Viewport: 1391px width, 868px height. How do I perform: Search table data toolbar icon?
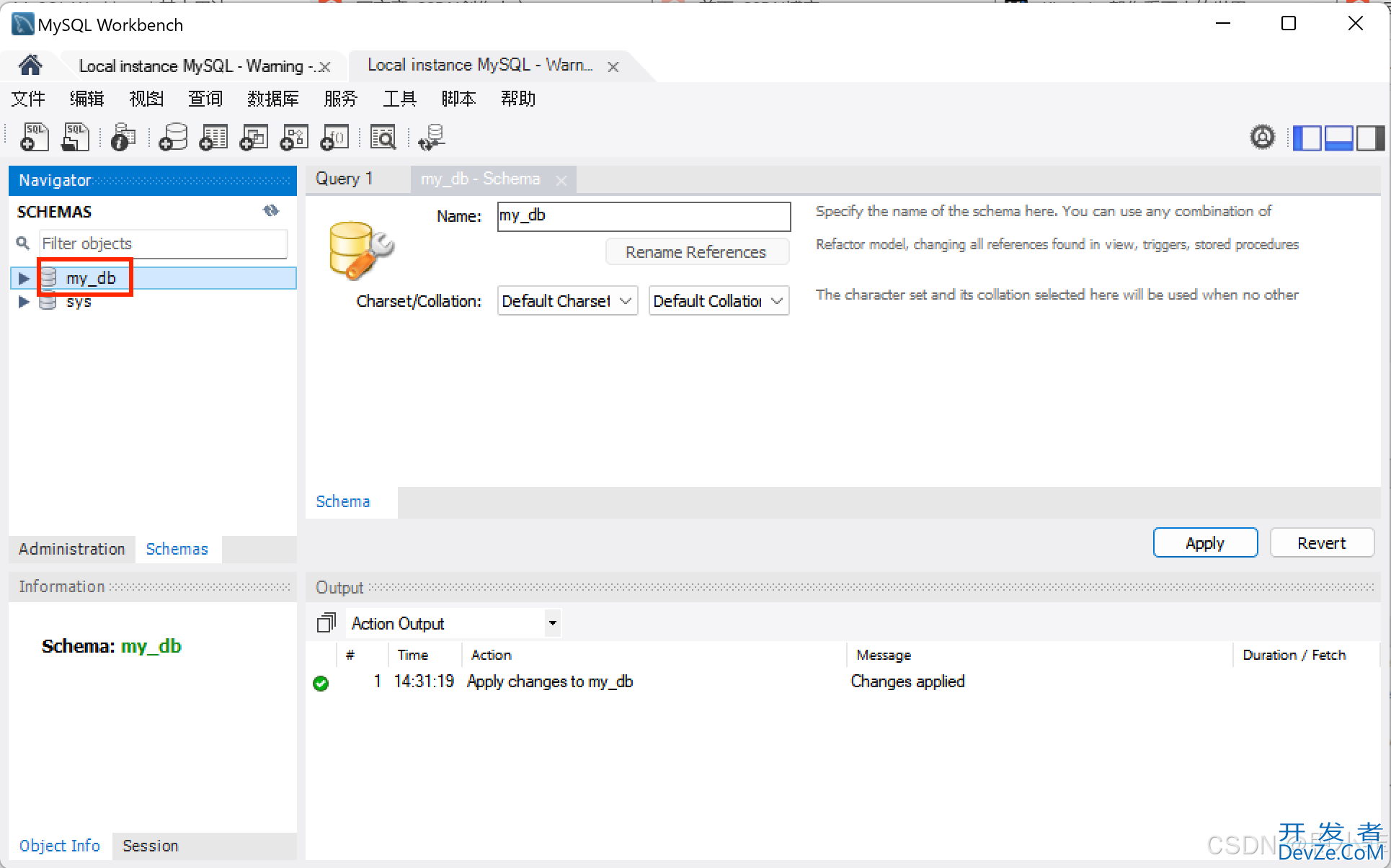383,137
